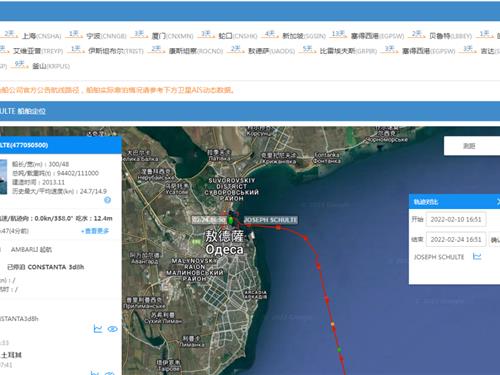Click the '查看更多' view more link
500x375 pixels.
pyautogui.click(x=95, y=231)
